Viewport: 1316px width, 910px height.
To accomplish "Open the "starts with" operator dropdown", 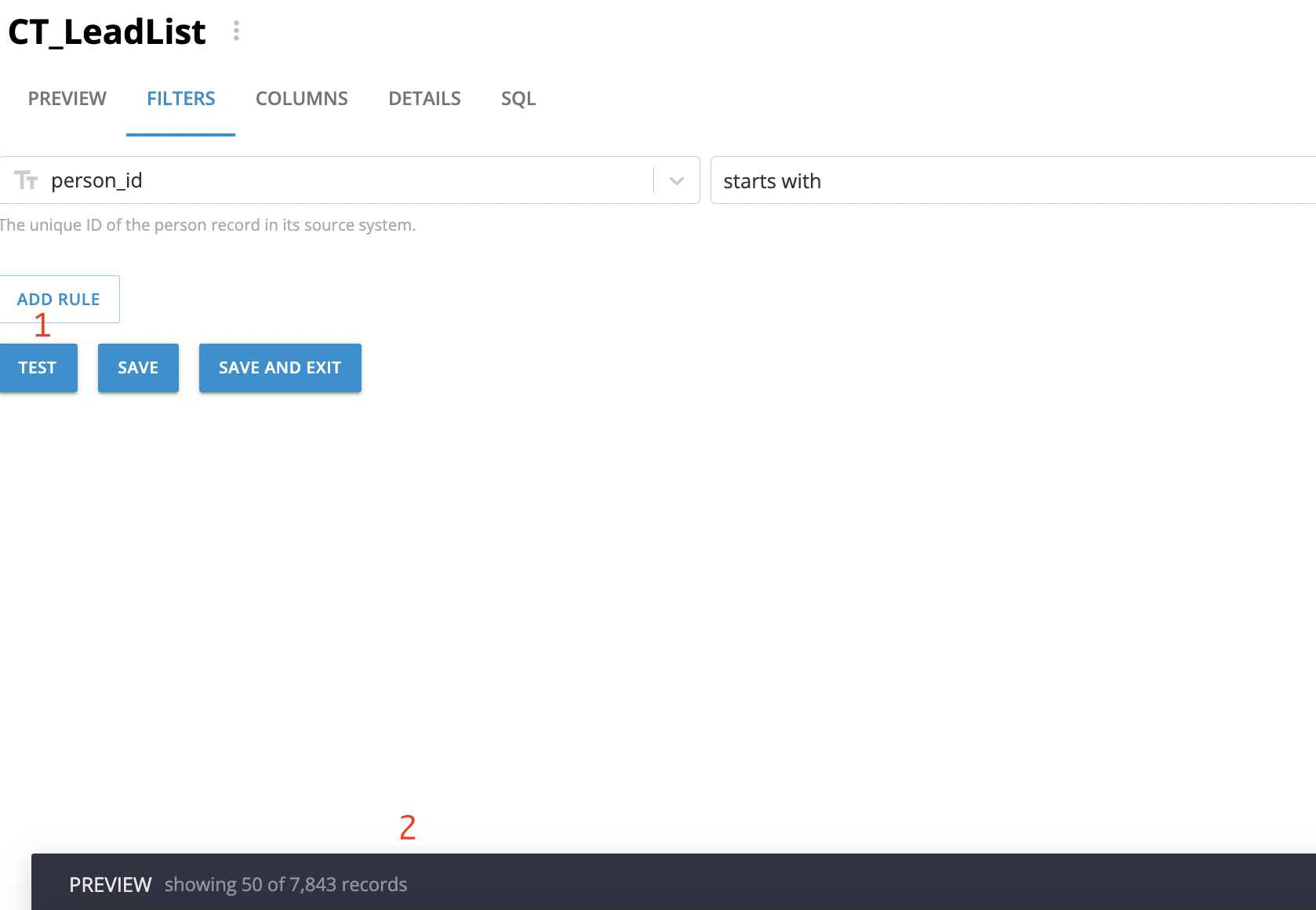I will click(x=1012, y=180).
